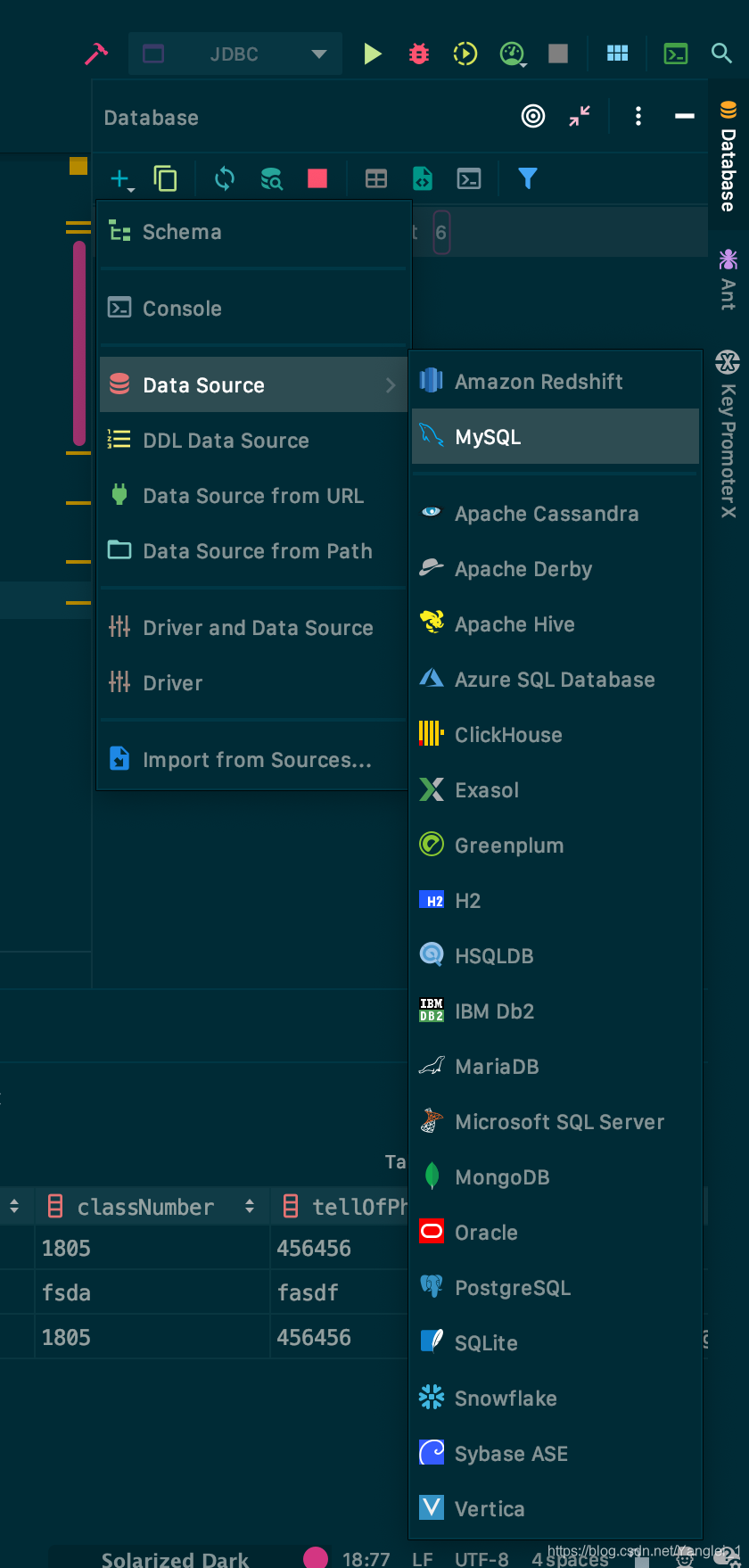Select Greenplum data source
749x1568 pixels.
point(556,845)
